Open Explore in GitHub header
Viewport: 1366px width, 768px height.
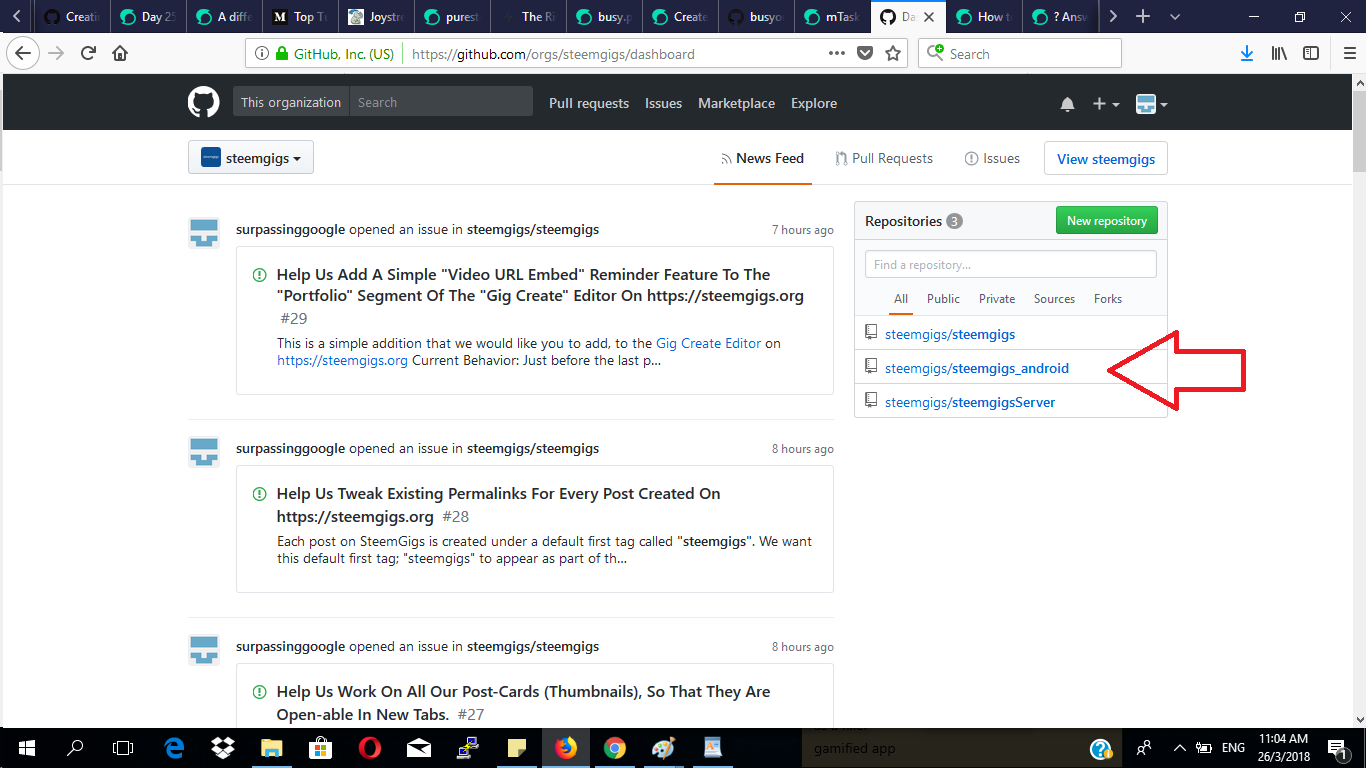tap(814, 103)
